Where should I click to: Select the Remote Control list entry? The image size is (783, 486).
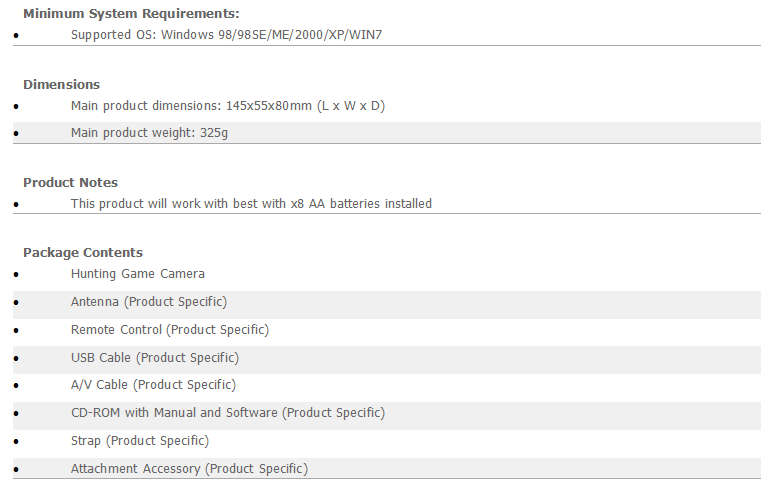pyautogui.click(x=170, y=330)
